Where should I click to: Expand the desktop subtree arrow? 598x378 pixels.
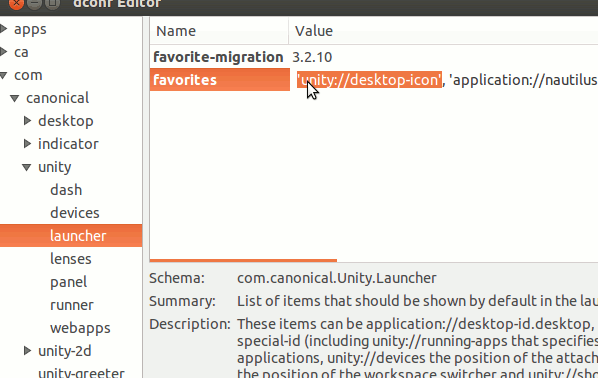(27, 121)
